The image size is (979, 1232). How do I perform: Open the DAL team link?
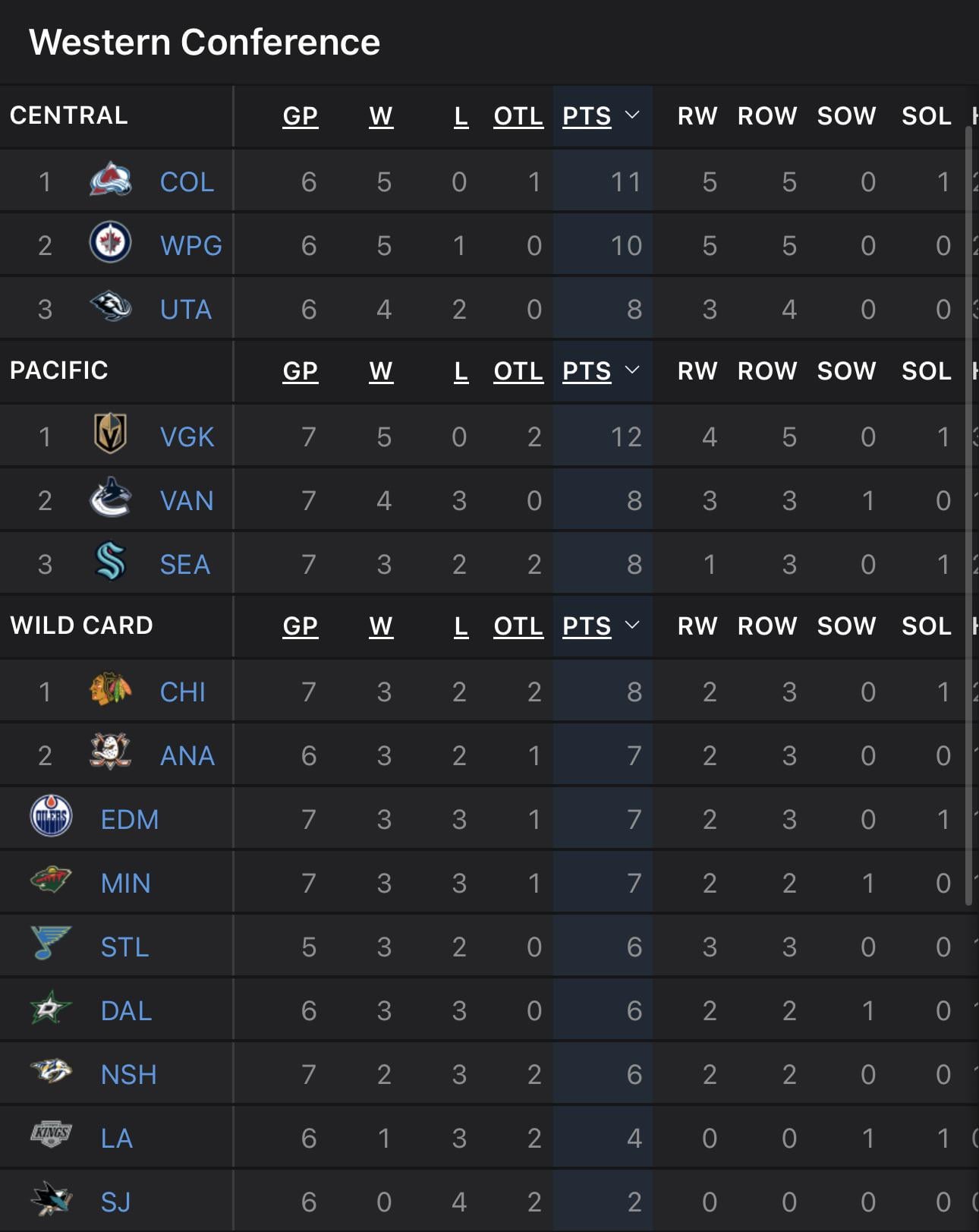coord(126,1011)
